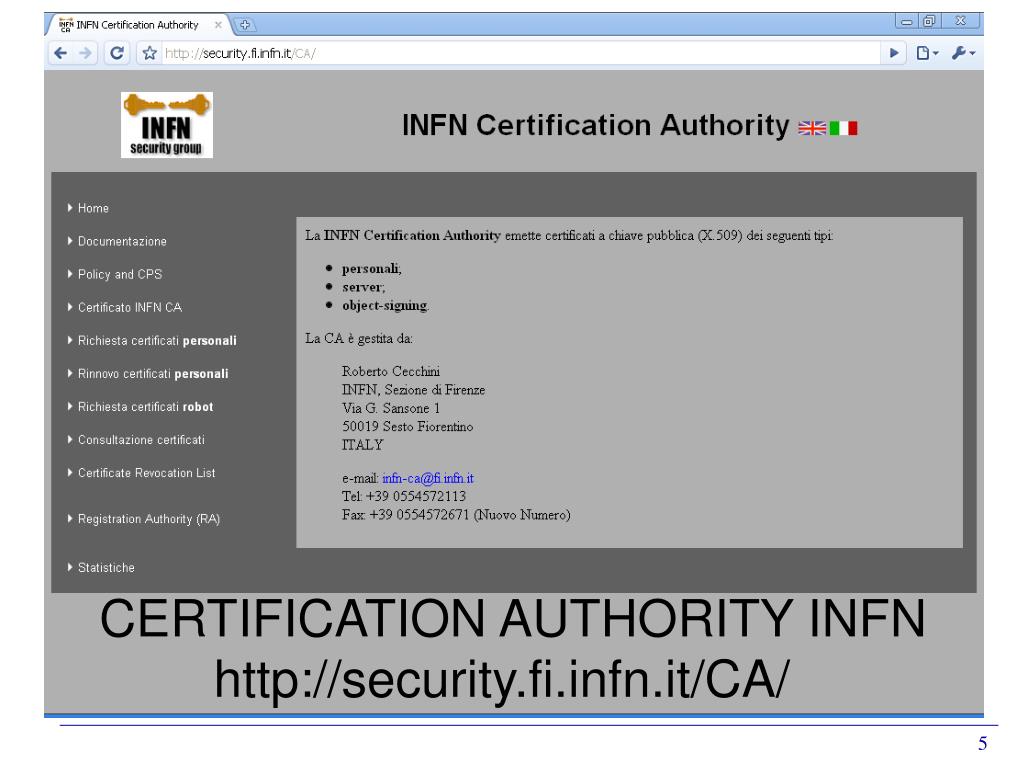Click the INFN security group logo

click(x=167, y=125)
